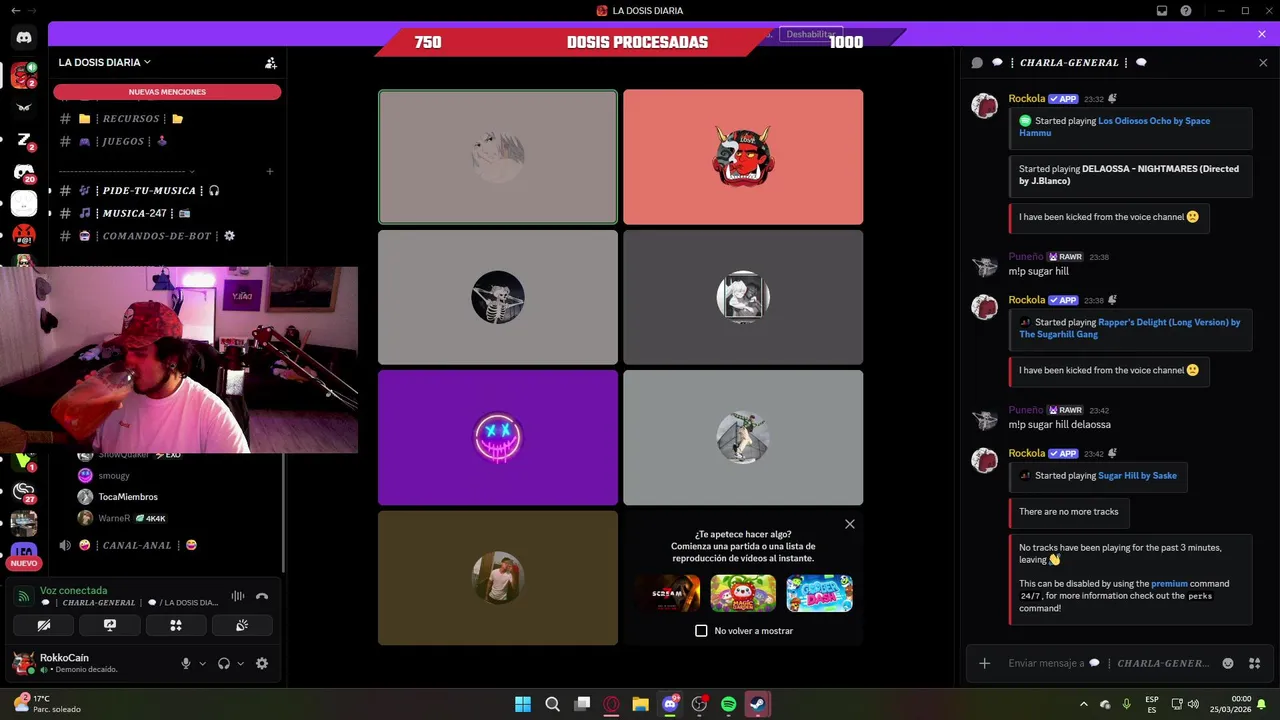This screenshot has height=720, width=1280.
Task: Open Windows taskbar search
Action: pos(552,704)
